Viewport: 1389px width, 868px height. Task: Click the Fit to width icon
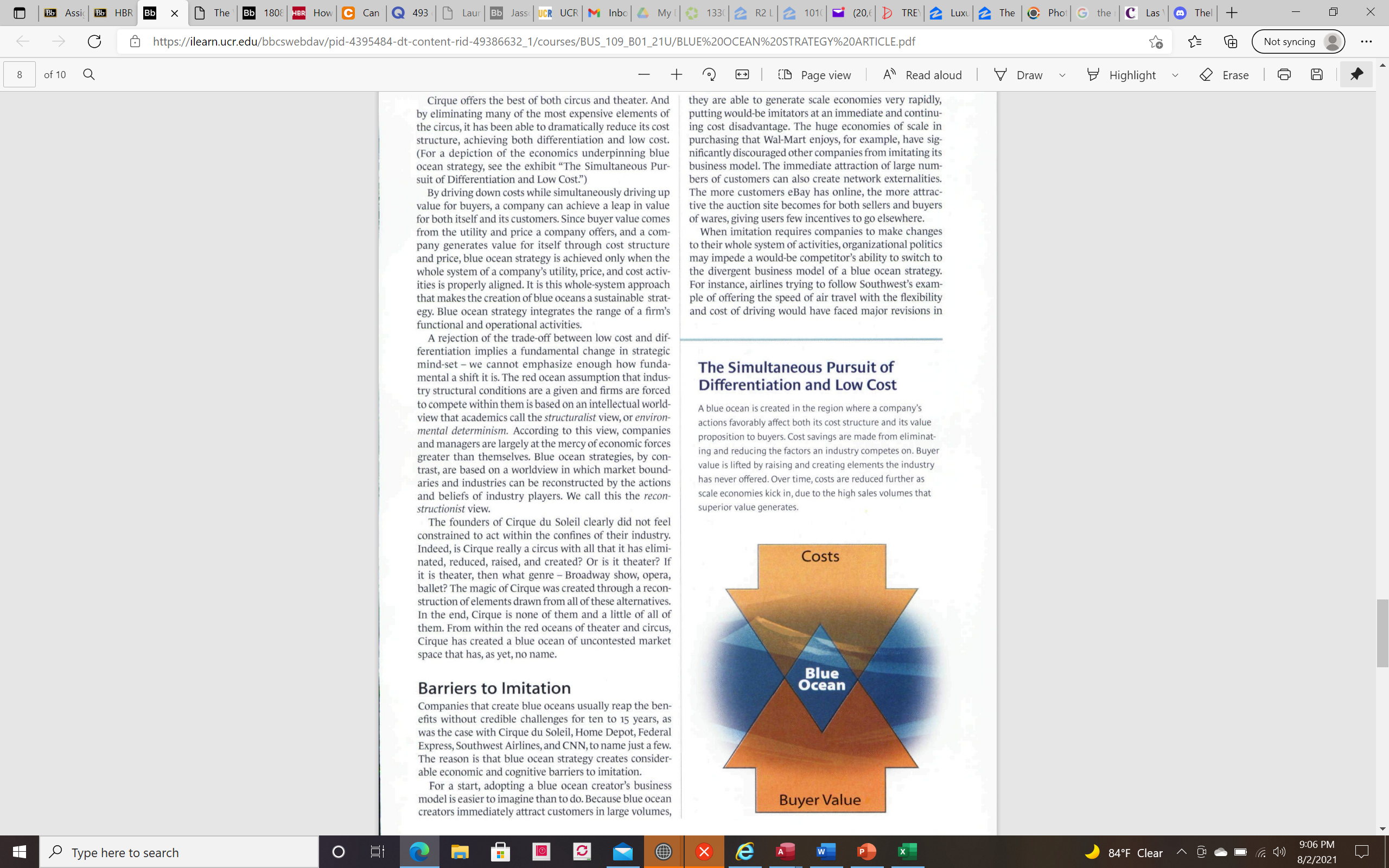(x=742, y=75)
